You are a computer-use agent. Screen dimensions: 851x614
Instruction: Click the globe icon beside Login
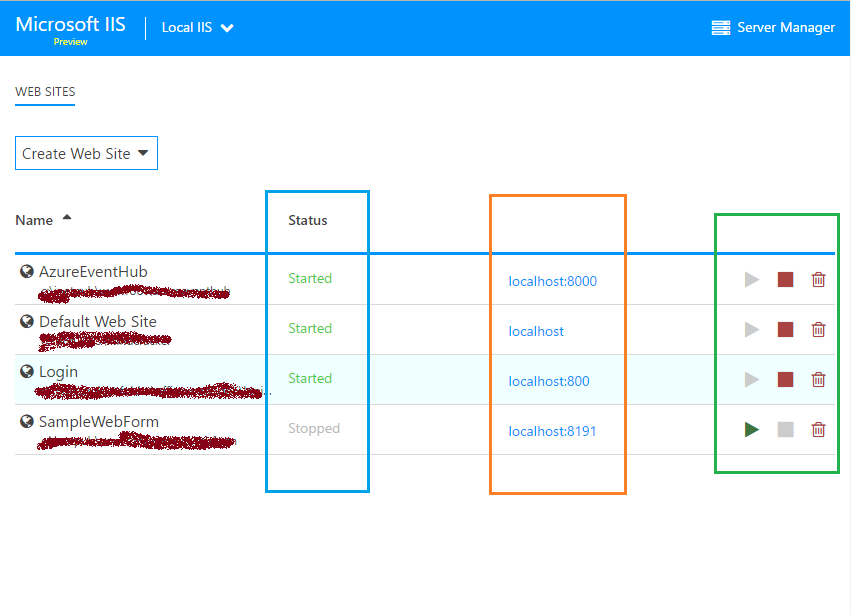click(x=27, y=371)
